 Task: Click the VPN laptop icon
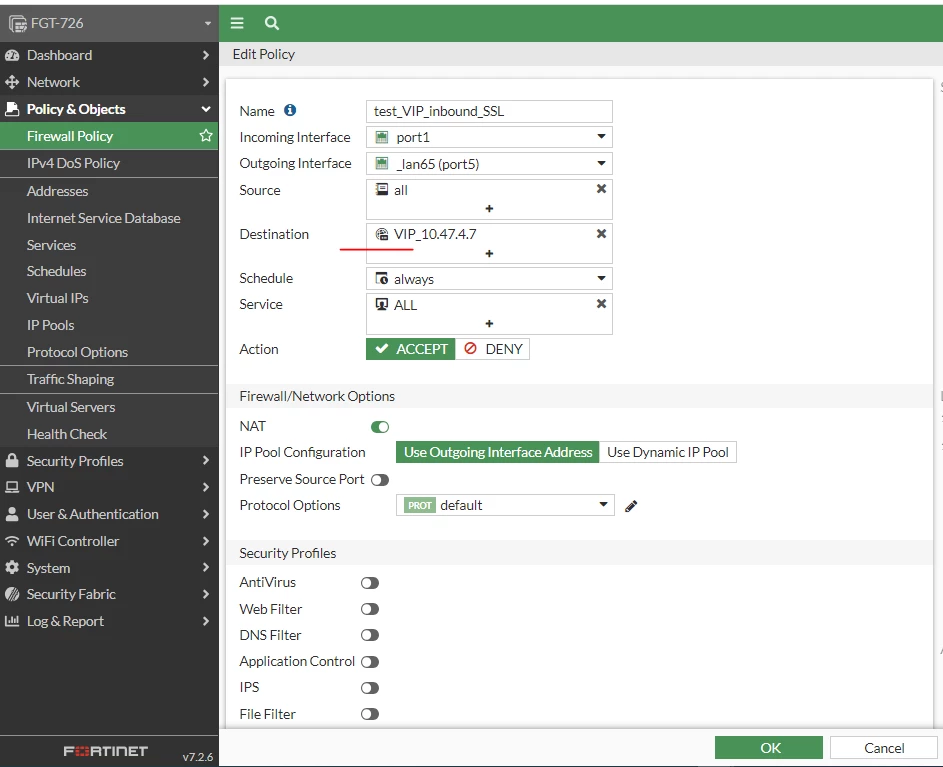[12, 487]
